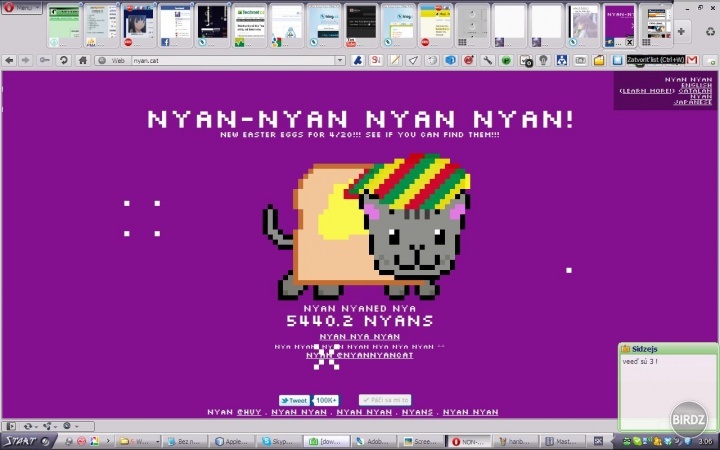Image resolution: width=720 pixels, height=450 pixels.
Task: Switch to the Facebook tab thumbnail
Action: [175, 25]
